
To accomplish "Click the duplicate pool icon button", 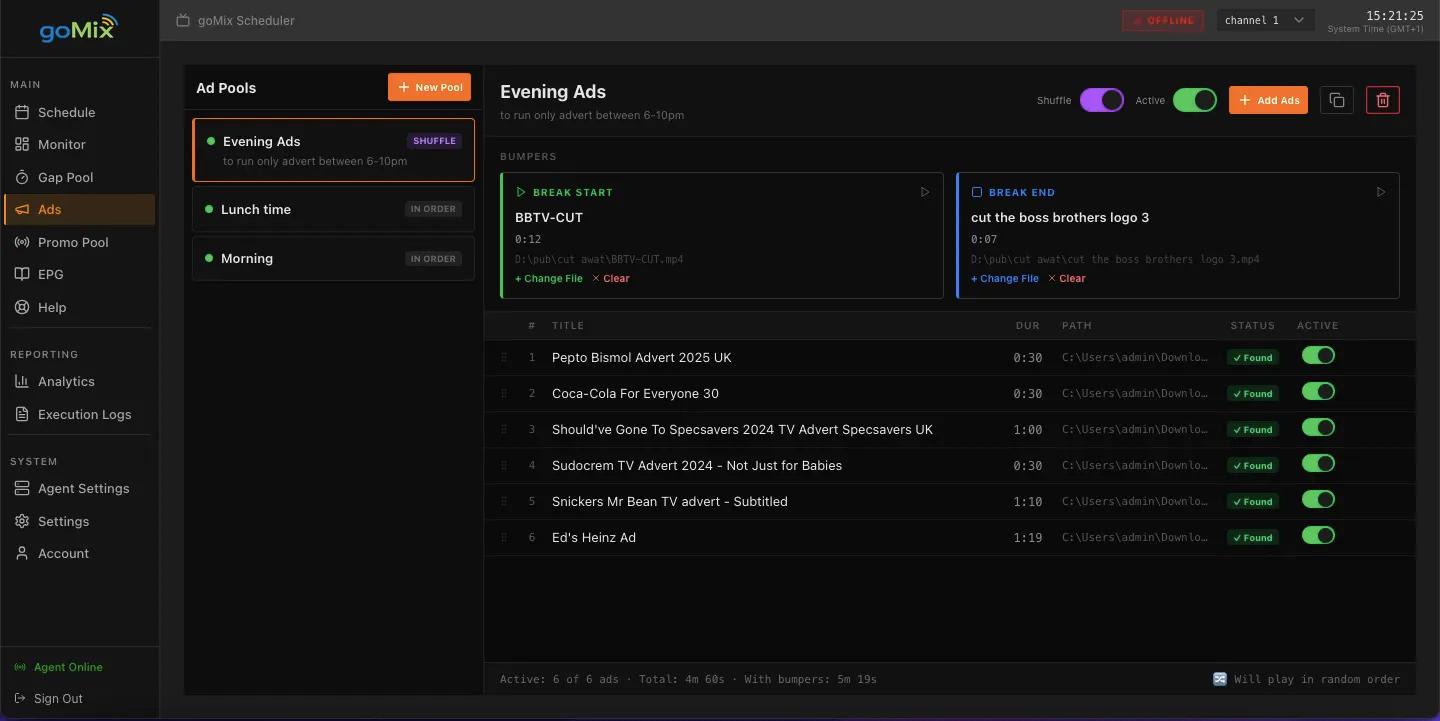I will 1337,100.
